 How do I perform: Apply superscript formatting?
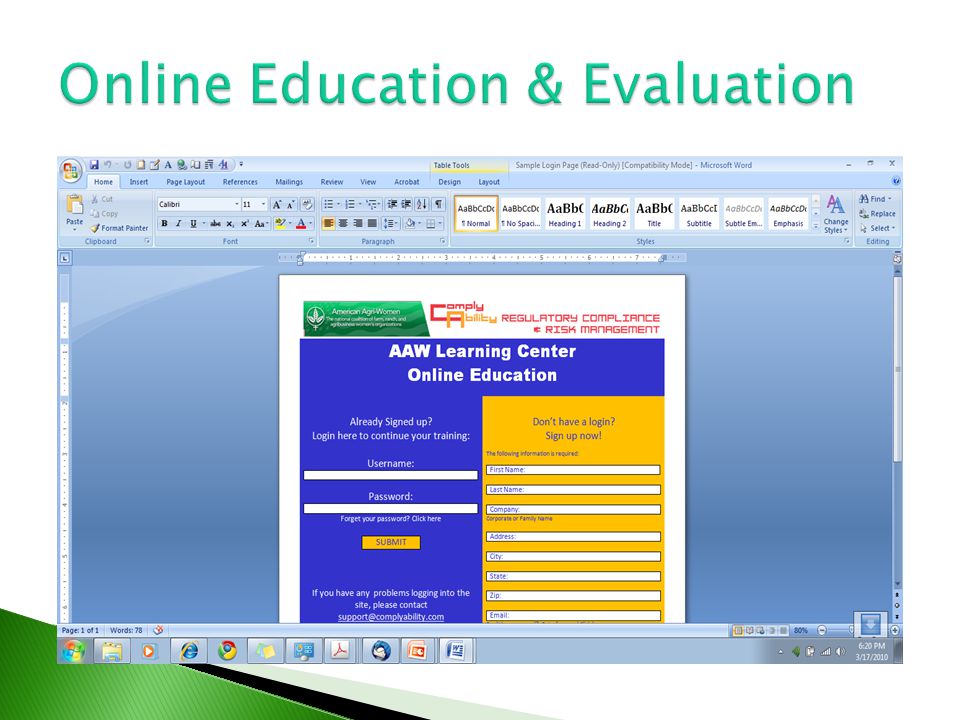(x=244, y=224)
